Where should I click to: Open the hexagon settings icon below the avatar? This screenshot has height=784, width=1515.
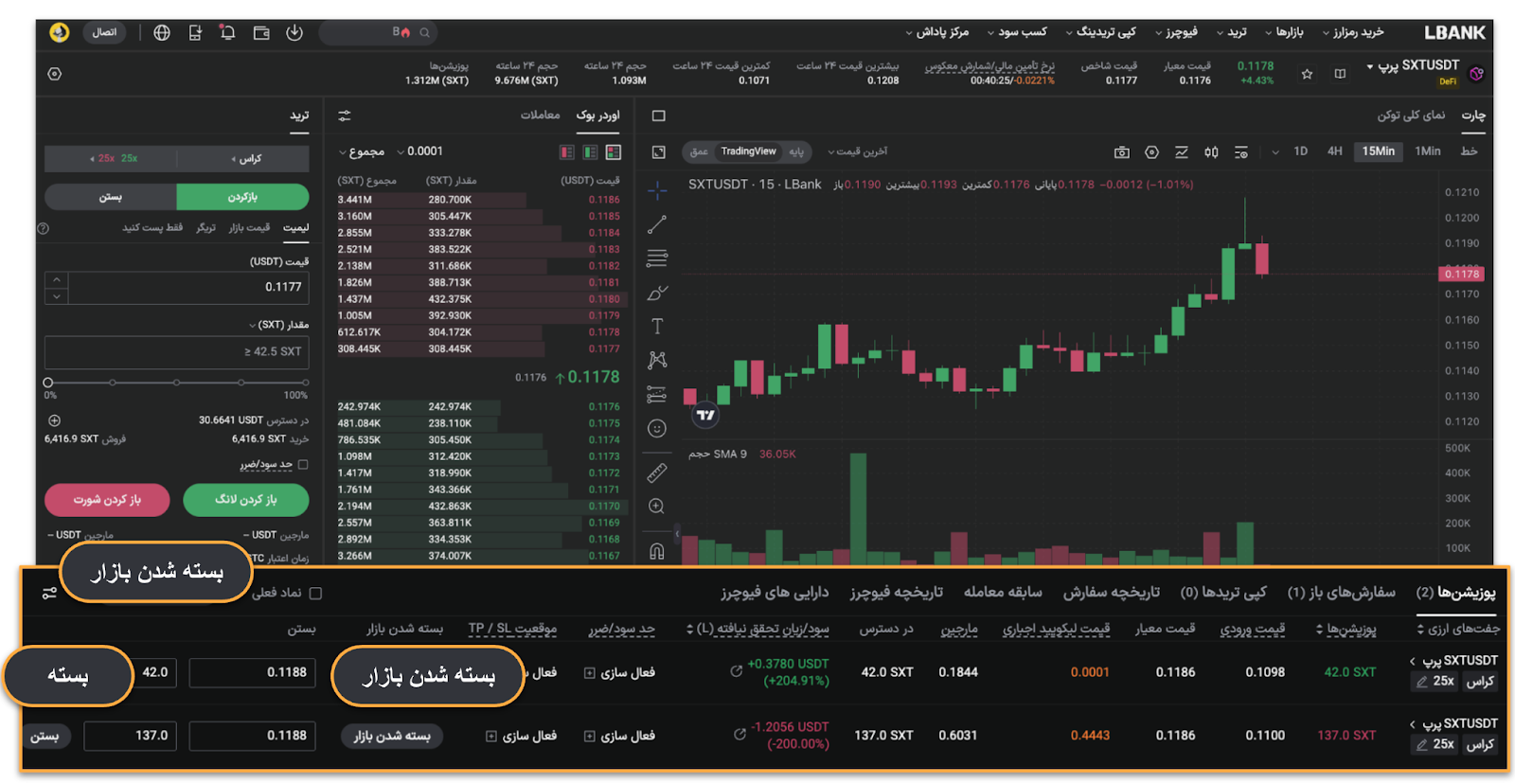point(55,74)
